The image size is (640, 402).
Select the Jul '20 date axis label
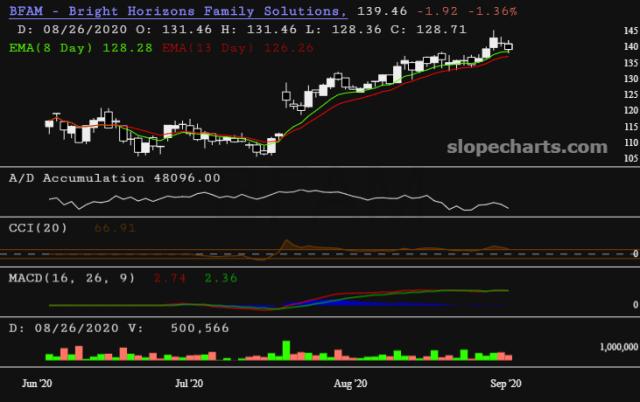click(x=189, y=383)
